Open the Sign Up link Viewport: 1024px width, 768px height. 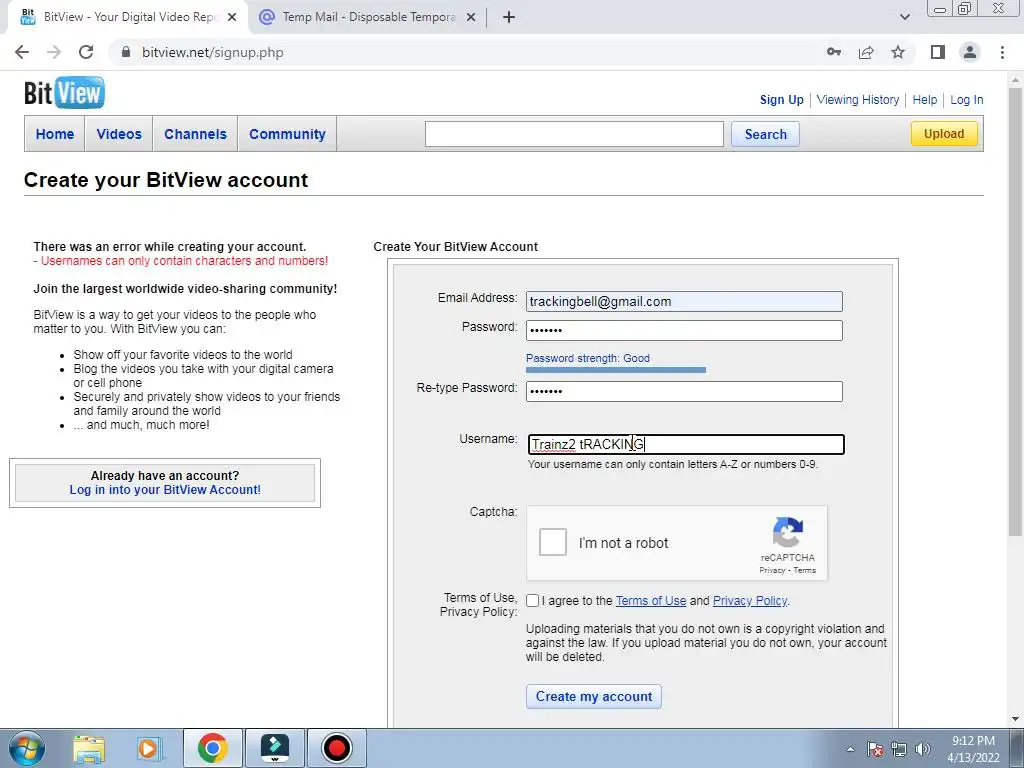pyautogui.click(x=781, y=100)
